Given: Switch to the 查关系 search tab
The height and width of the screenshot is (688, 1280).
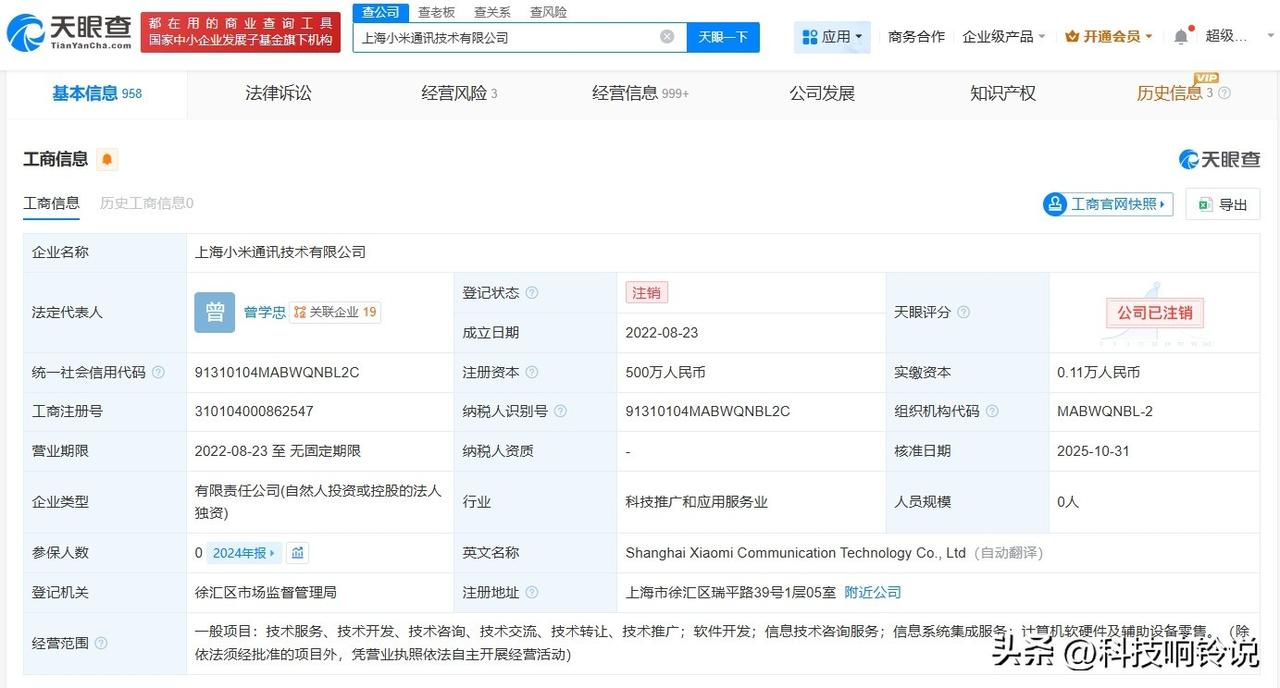Looking at the screenshot, I should [492, 12].
